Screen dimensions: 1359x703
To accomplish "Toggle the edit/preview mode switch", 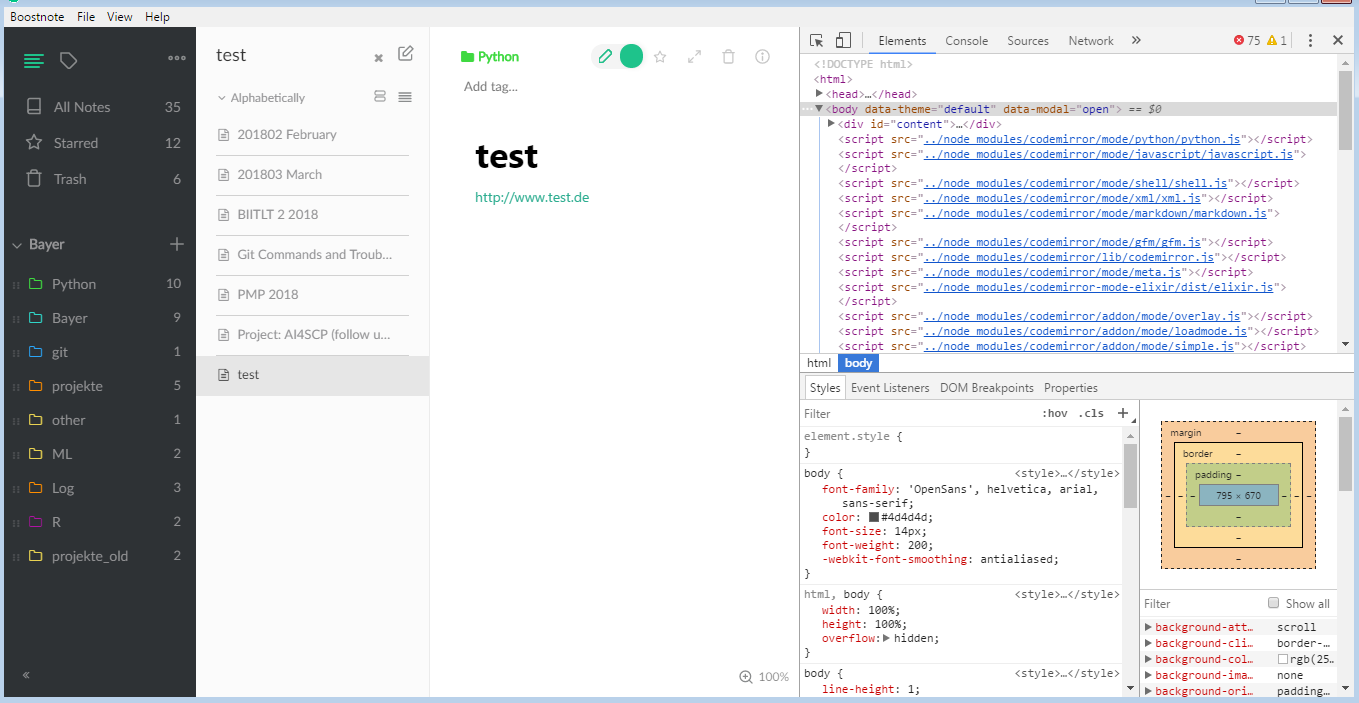I will (617, 57).
